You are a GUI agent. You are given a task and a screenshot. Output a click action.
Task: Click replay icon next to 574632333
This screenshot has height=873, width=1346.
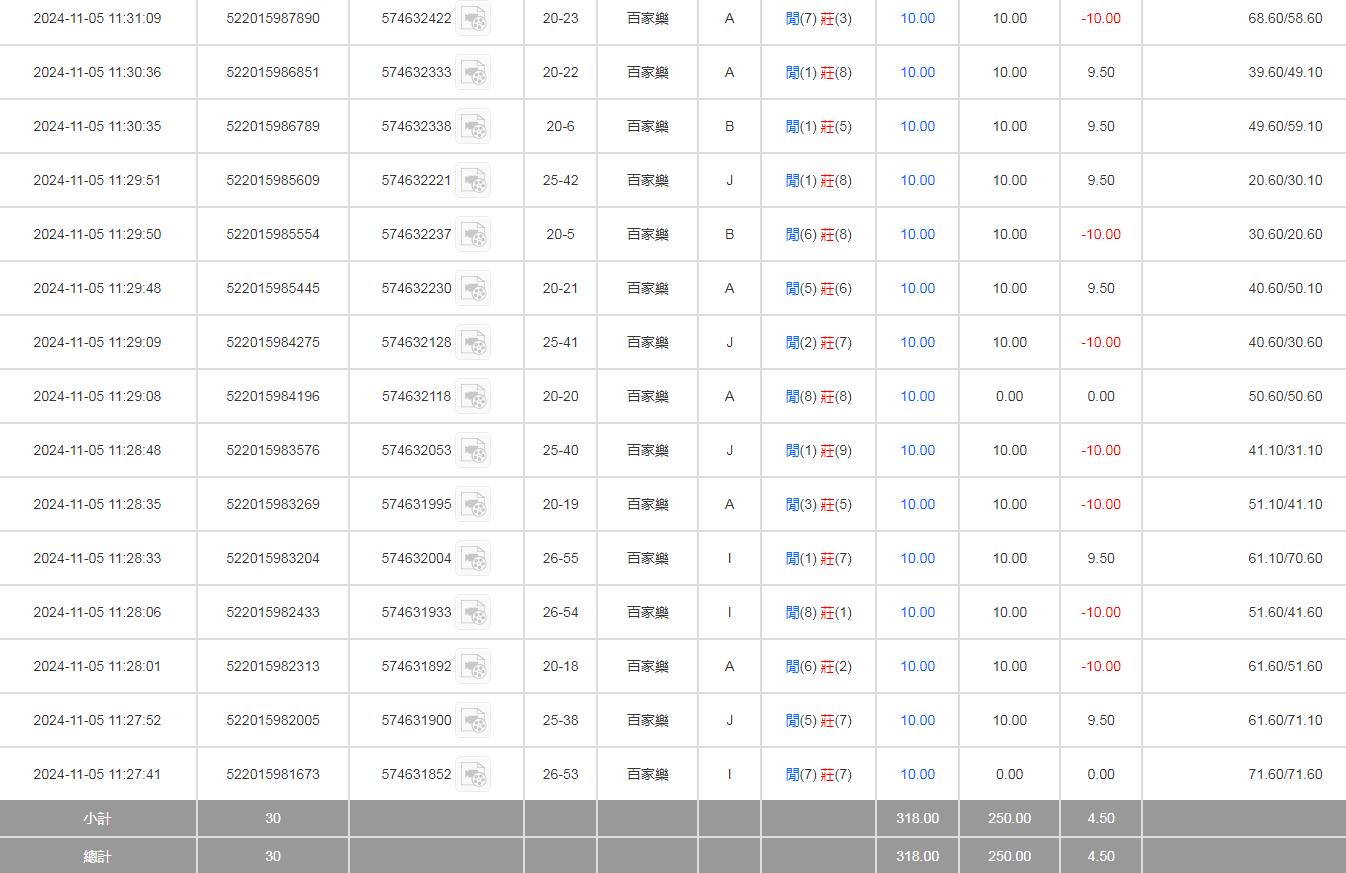[x=473, y=73]
